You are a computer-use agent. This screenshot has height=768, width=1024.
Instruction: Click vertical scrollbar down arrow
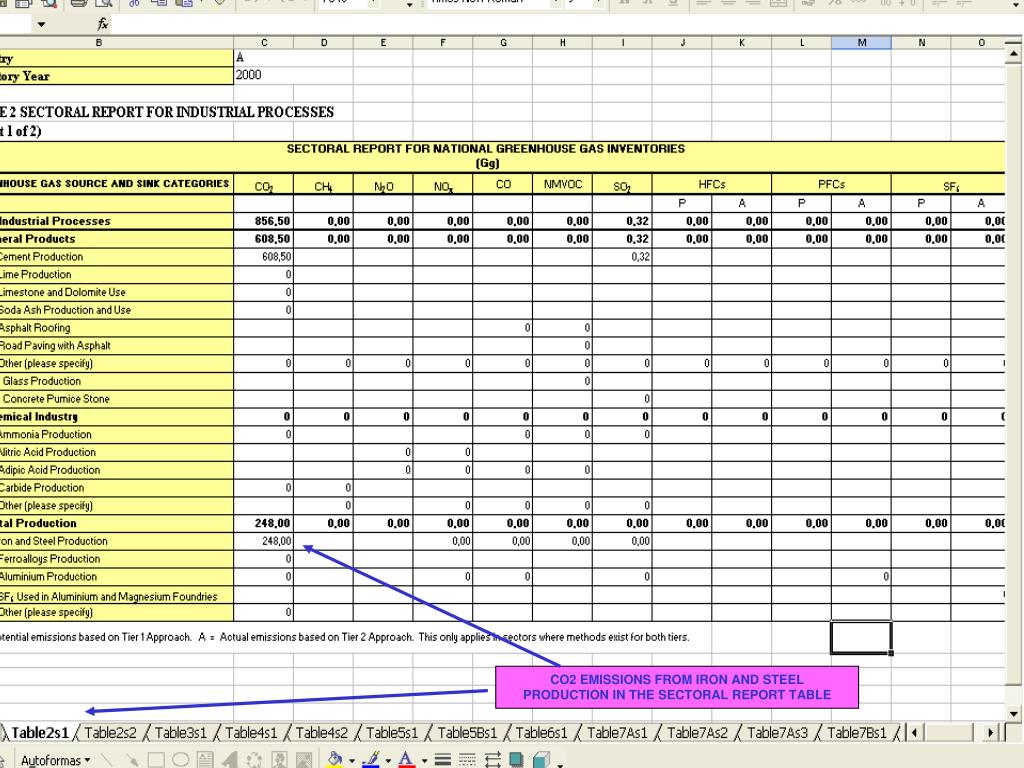pyautogui.click(x=1014, y=713)
